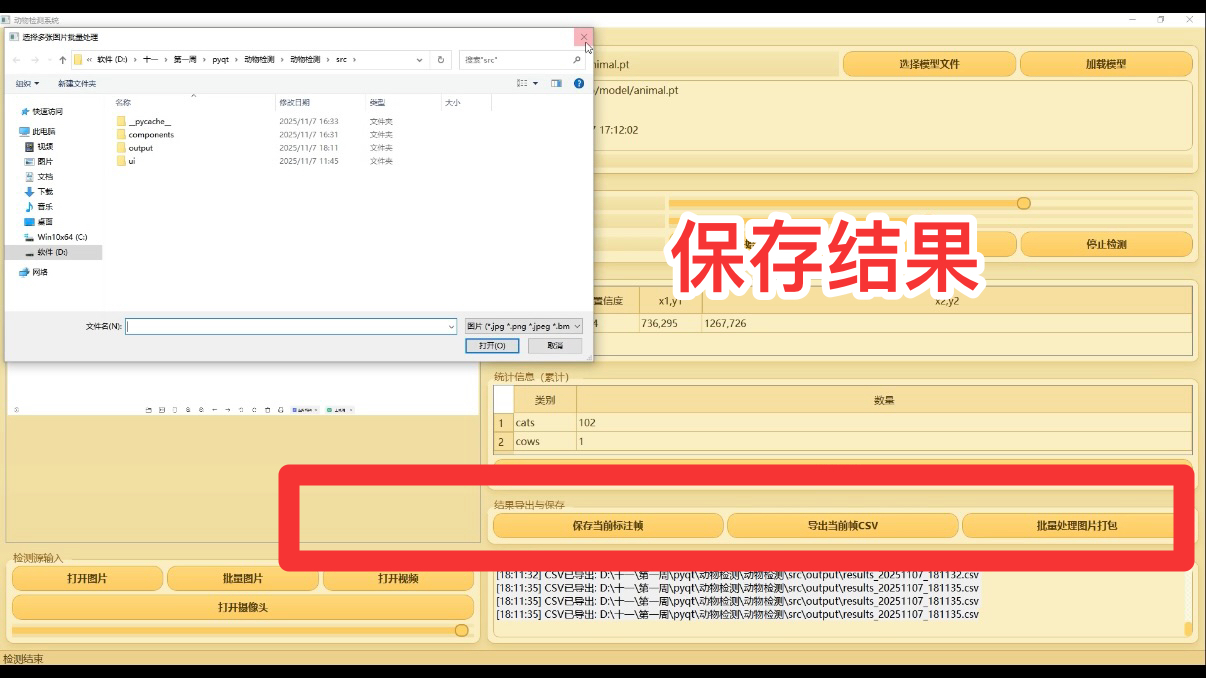Viewport: 1206px width, 678px height.
Task: Sort files by 名称 column
Action: pyautogui.click(x=190, y=102)
